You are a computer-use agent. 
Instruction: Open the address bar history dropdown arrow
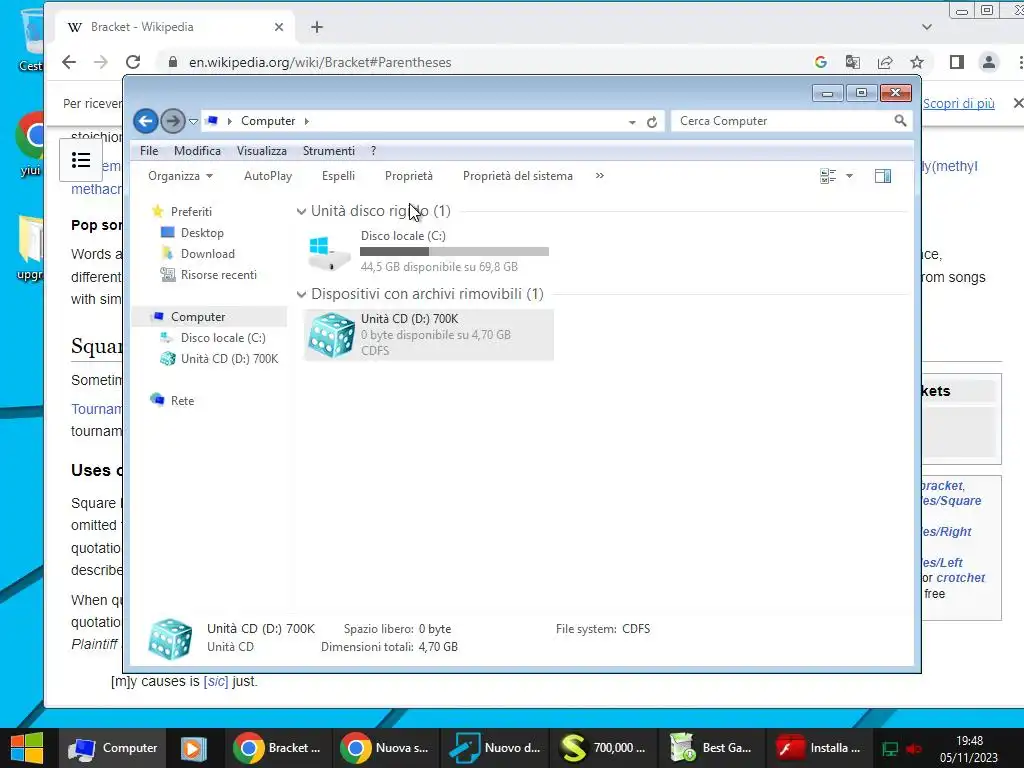pos(632,122)
